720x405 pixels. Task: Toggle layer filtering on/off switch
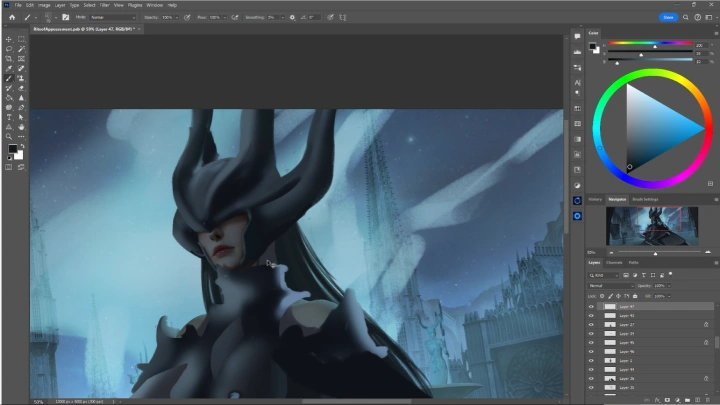(x=670, y=274)
